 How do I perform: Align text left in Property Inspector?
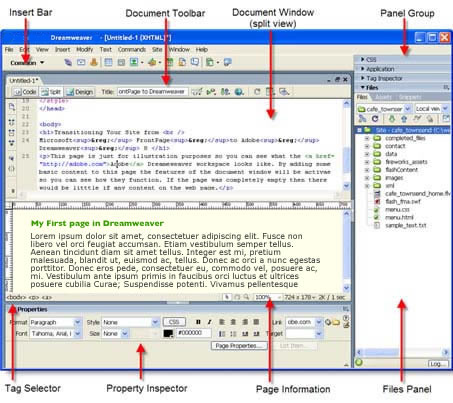coord(222,322)
